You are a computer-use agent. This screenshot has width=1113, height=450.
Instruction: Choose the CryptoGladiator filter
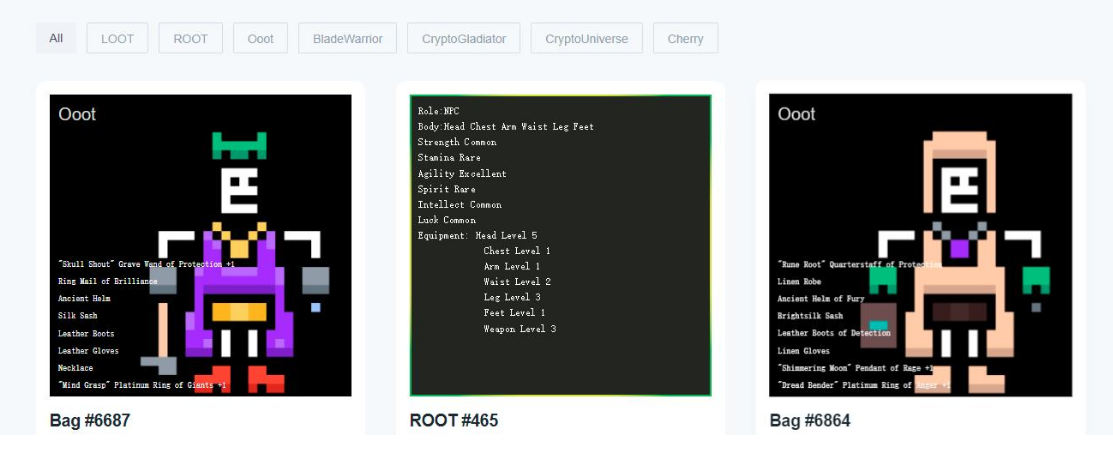463,39
